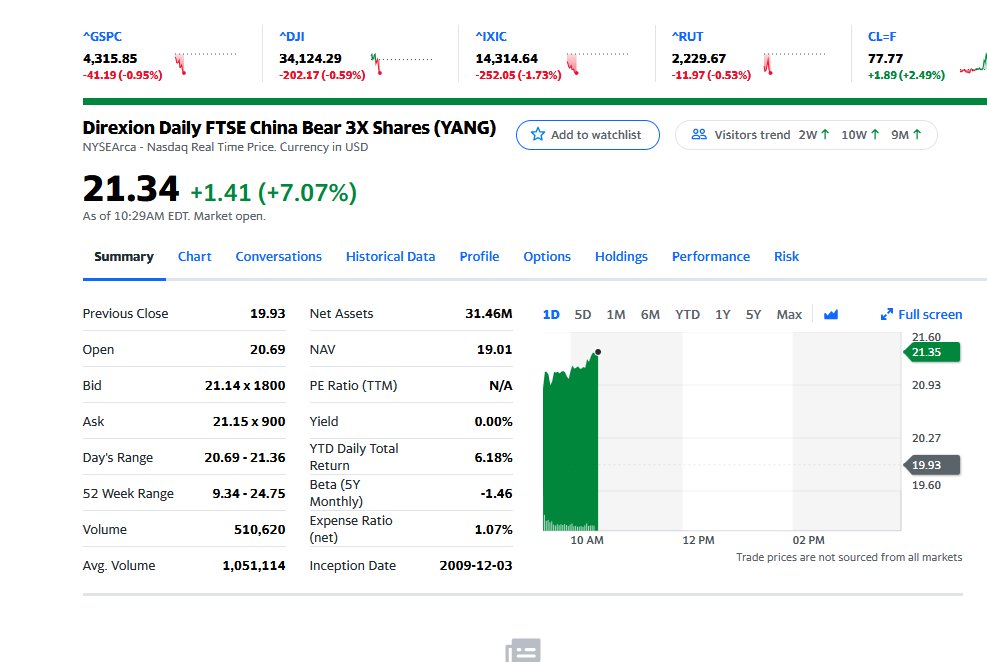Image resolution: width=987 pixels, height=662 pixels.
Task: Open the ^RUT mini sparkline chart
Action: pyautogui.click(x=794, y=64)
